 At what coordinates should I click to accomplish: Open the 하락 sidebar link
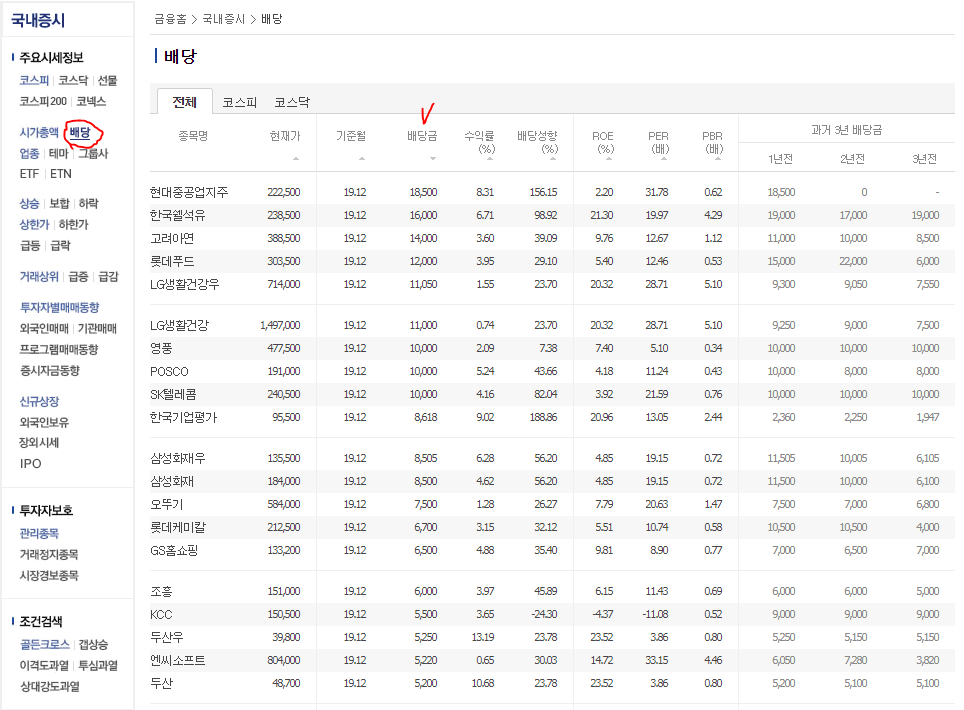tap(89, 203)
